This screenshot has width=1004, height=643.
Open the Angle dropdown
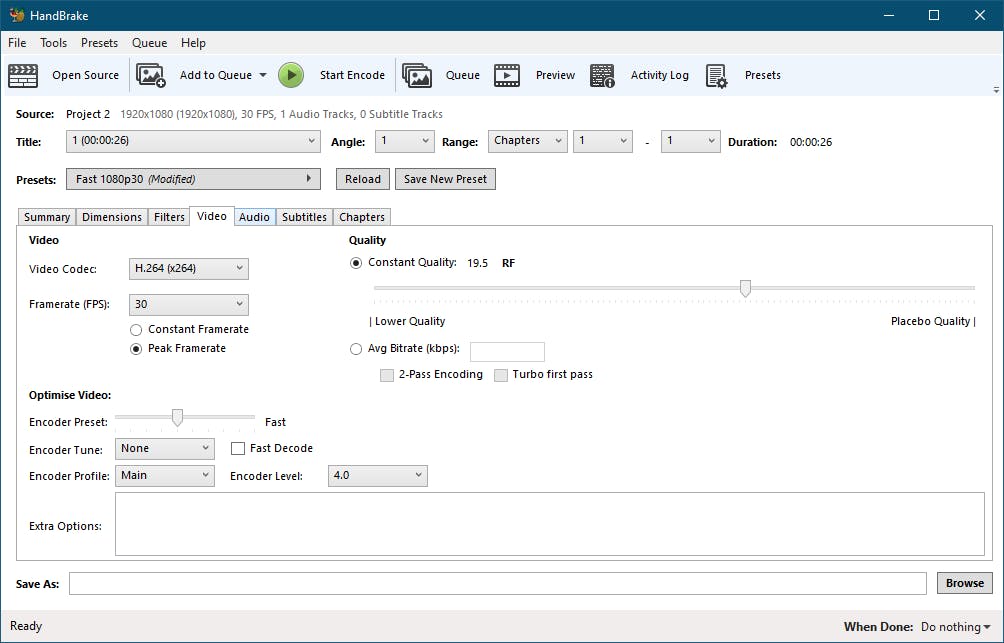405,142
